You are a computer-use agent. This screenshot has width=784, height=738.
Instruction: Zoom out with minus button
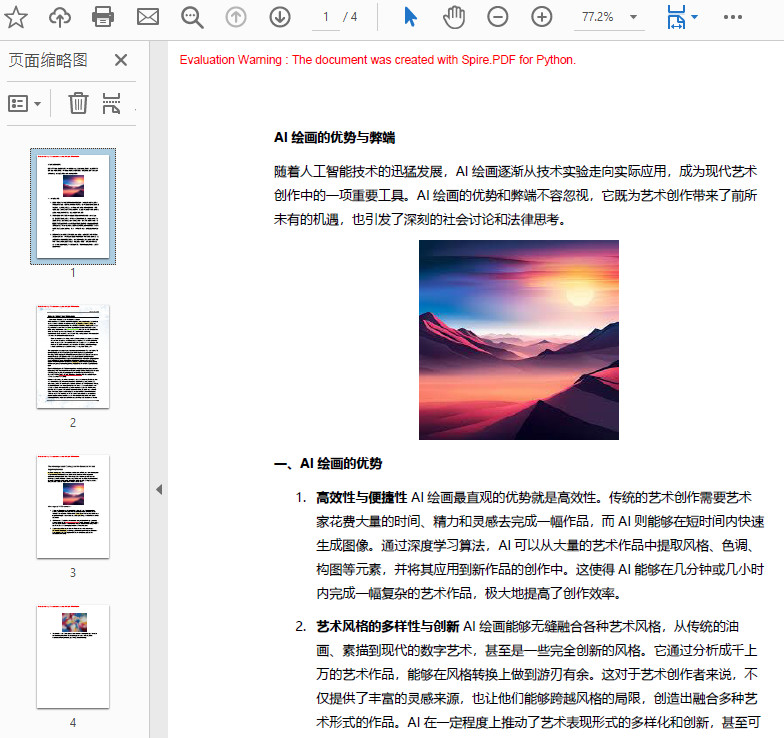(x=498, y=17)
